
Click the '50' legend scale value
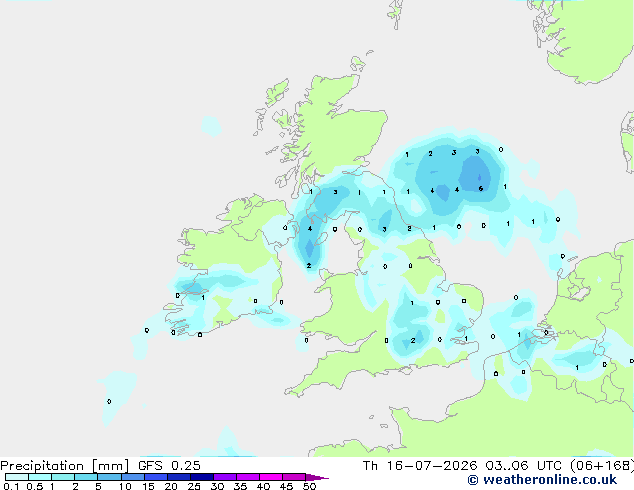(x=309, y=486)
